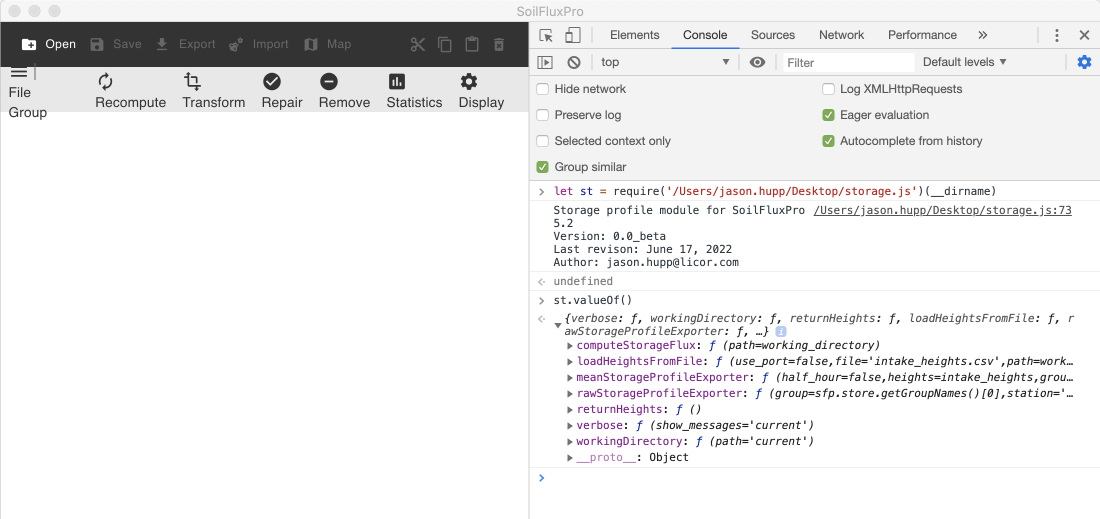Collapse the st.valueOf() object output
This screenshot has width=1100, height=519.
558,325
